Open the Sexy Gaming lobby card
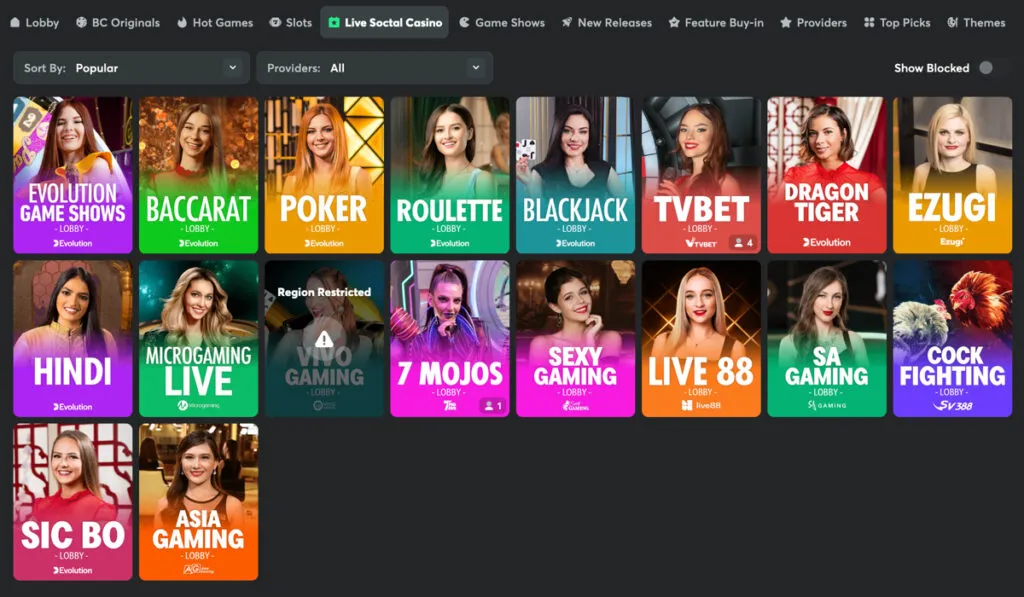Viewport: 1024px width, 597px height. click(575, 338)
